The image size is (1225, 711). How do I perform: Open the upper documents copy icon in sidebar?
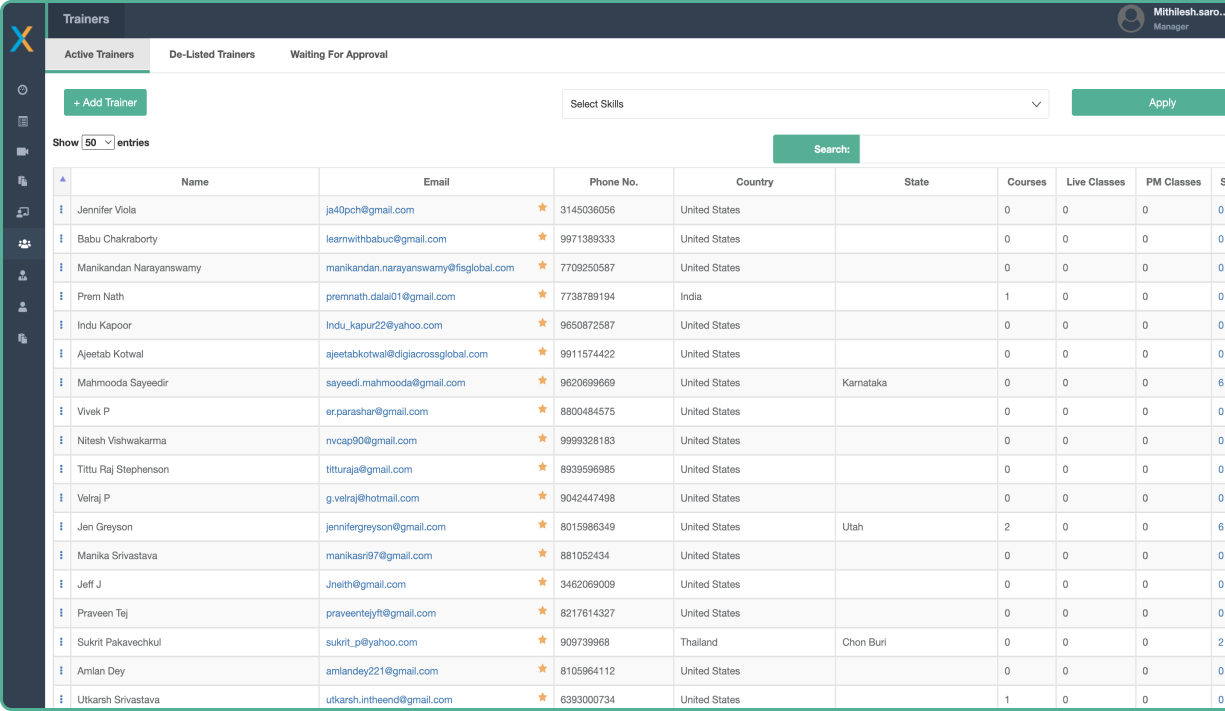click(23, 181)
